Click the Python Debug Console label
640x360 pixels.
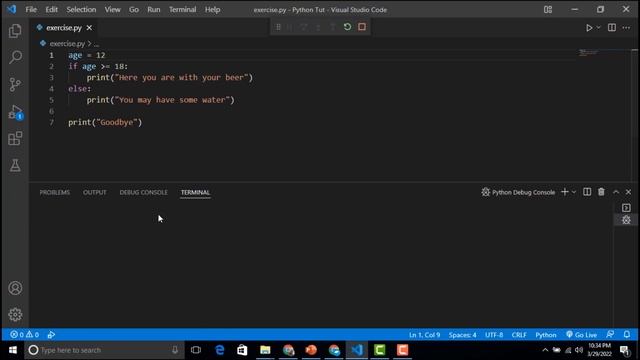pyautogui.click(x=523, y=192)
